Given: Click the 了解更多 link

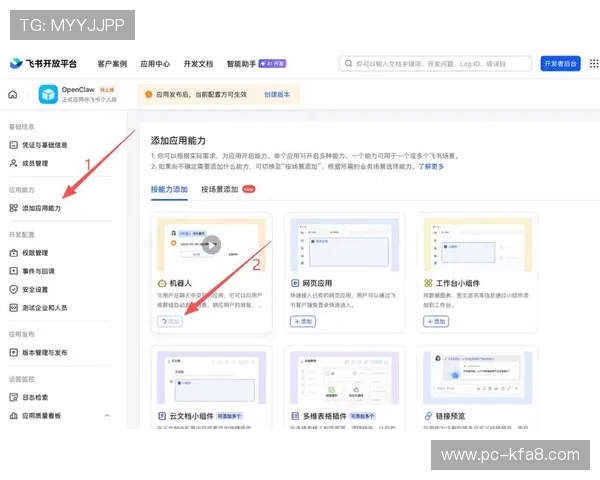Looking at the screenshot, I should click(x=431, y=167).
